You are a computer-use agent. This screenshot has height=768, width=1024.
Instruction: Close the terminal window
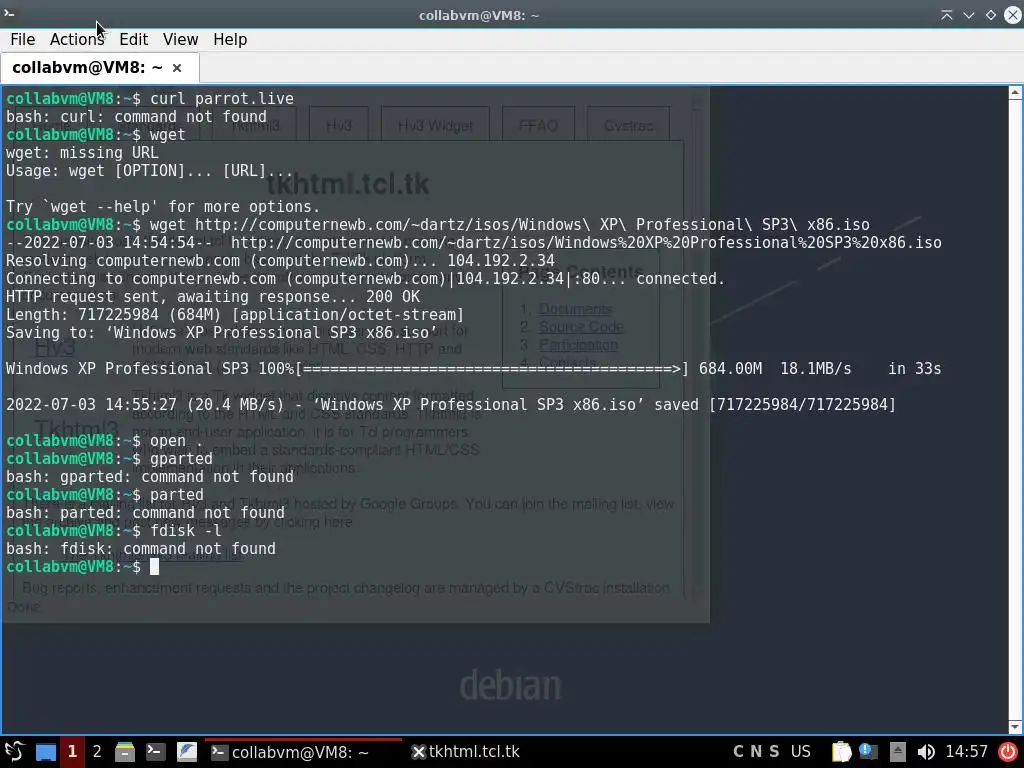point(1012,15)
